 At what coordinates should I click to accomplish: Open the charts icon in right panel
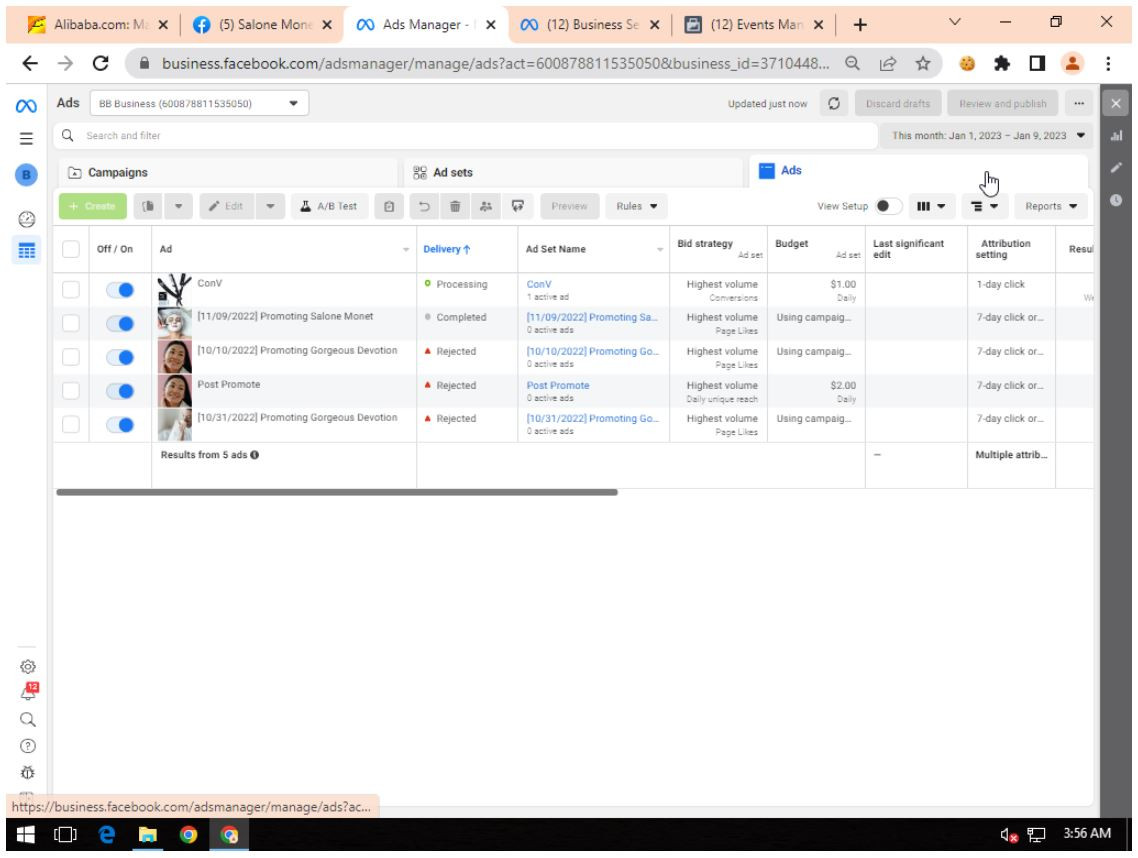pyautogui.click(x=1116, y=136)
